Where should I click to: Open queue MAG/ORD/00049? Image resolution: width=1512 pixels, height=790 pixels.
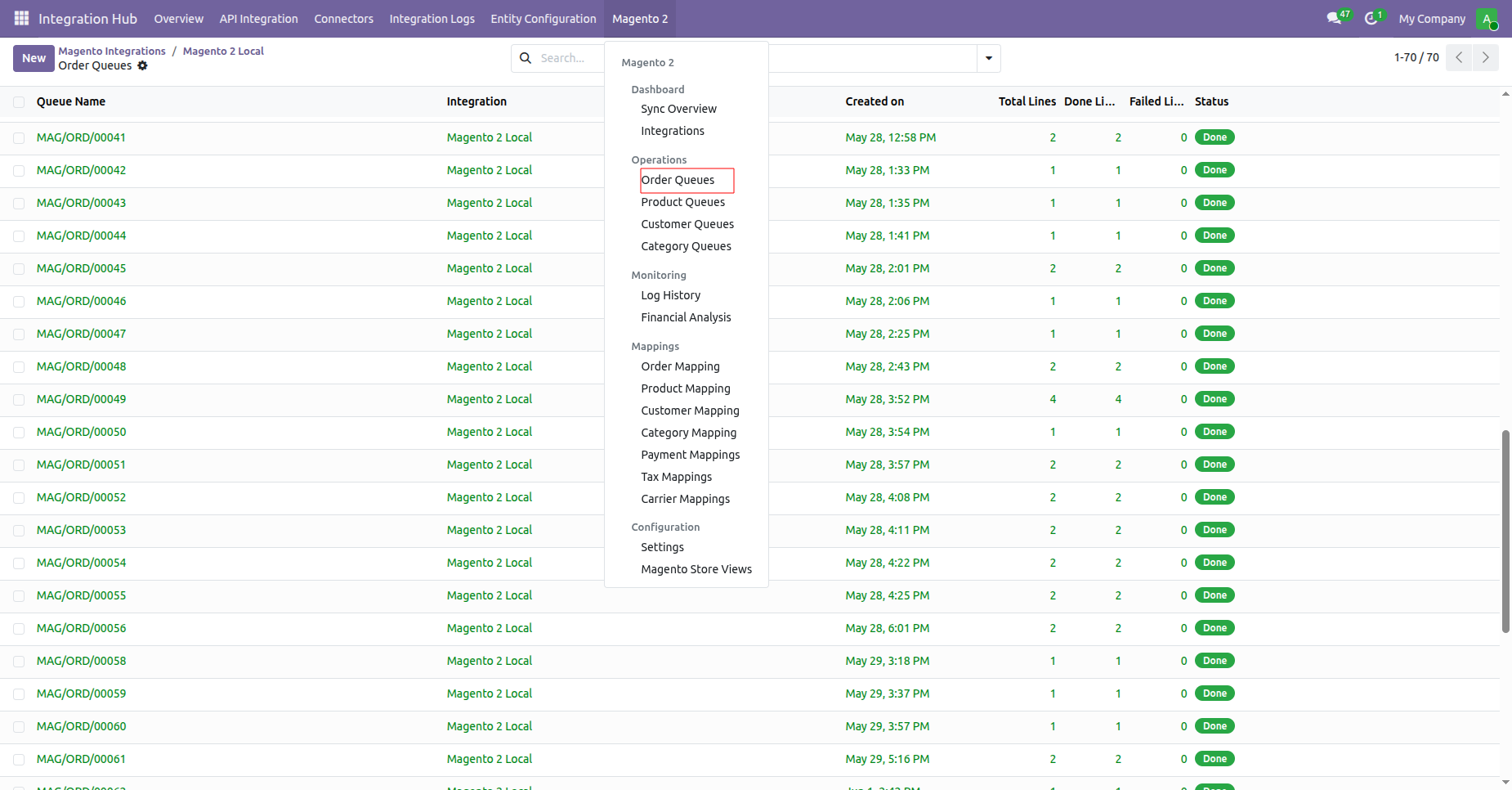click(x=81, y=399)
